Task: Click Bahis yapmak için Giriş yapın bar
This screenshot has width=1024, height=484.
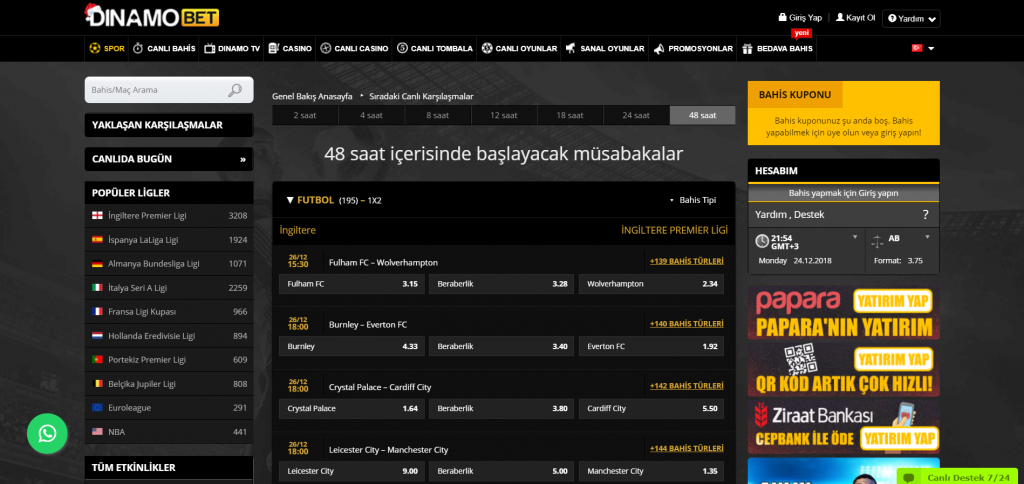Action: tap(844, 193)
